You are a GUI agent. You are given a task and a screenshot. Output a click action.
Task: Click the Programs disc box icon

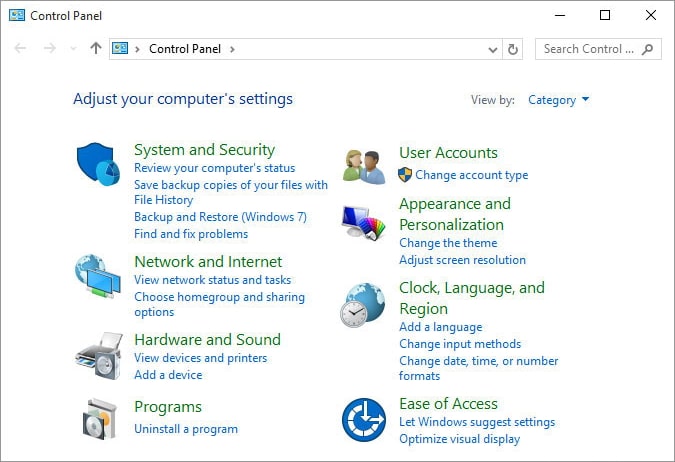[x=98, y=418]
